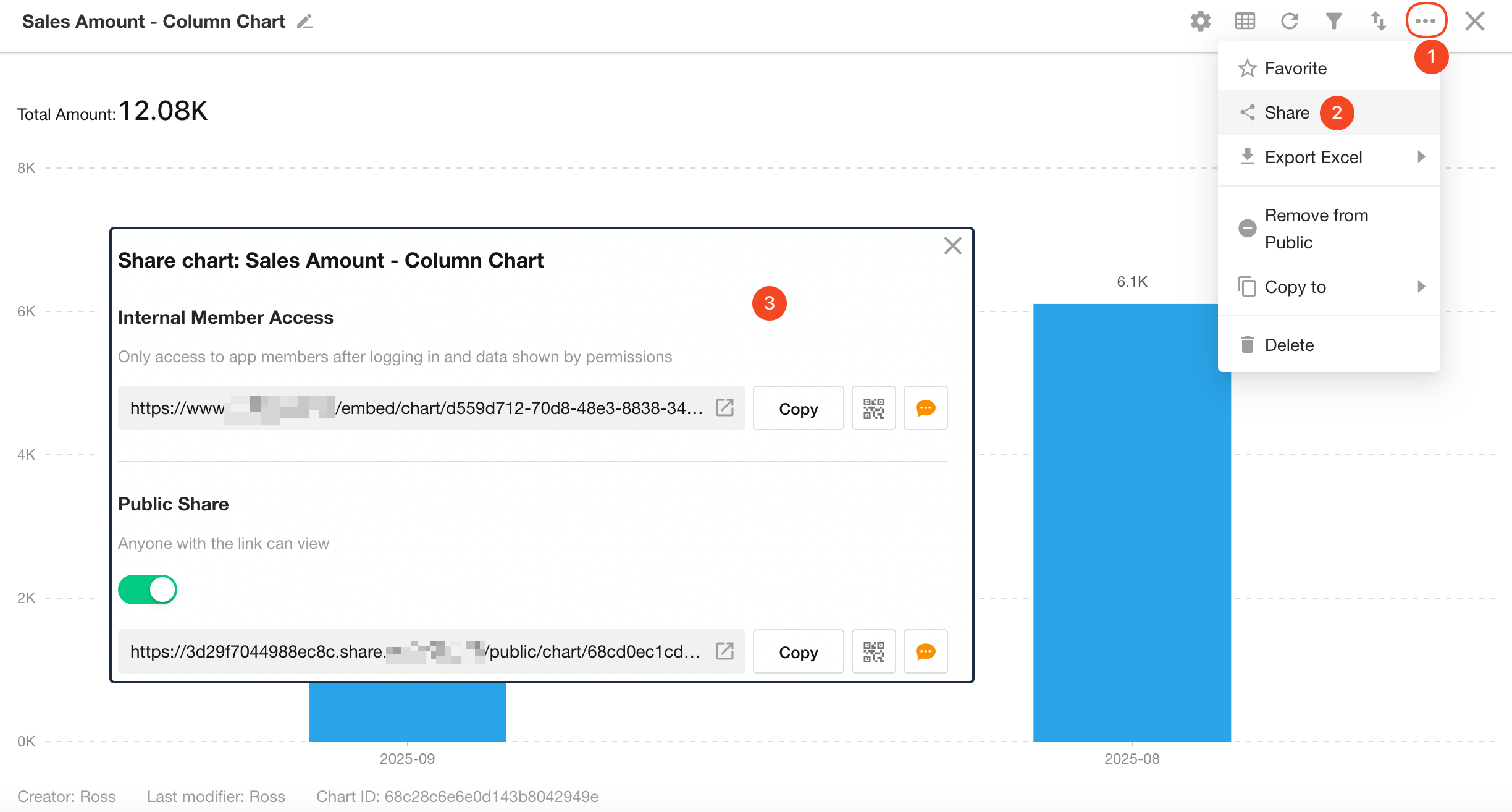1512x812 pixels.
Task: Show QR code for public link
Action: [x=873, y=651]
